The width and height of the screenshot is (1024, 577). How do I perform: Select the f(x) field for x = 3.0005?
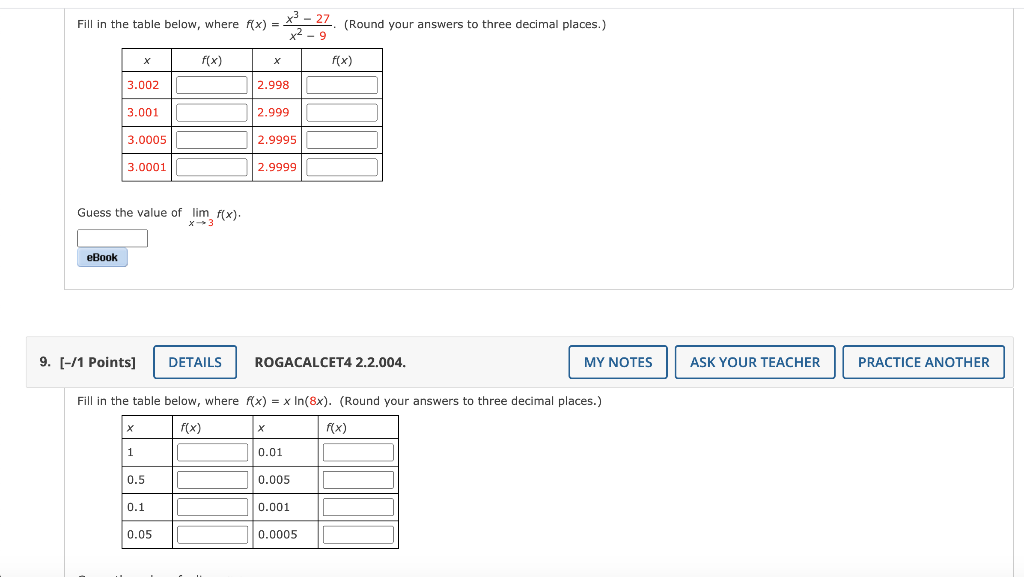pyautogui.click(x=211, y=139)
